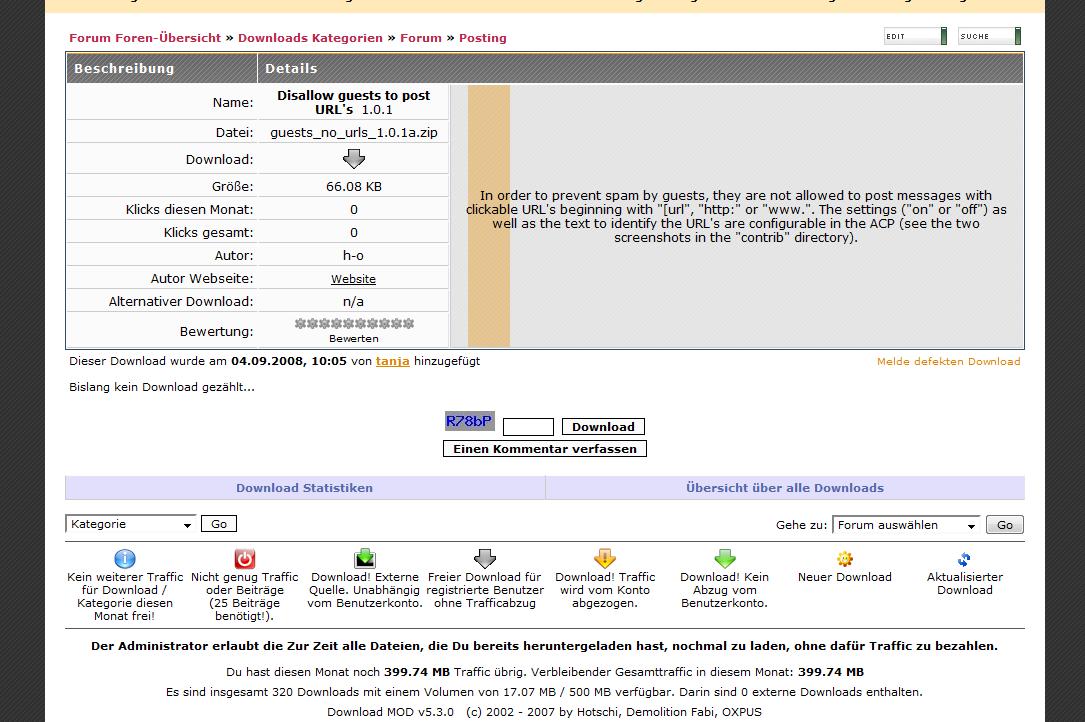Click the blue info no-traffic icon
The width and height of the screenshot is (1085, 722).
click(125, 559)
